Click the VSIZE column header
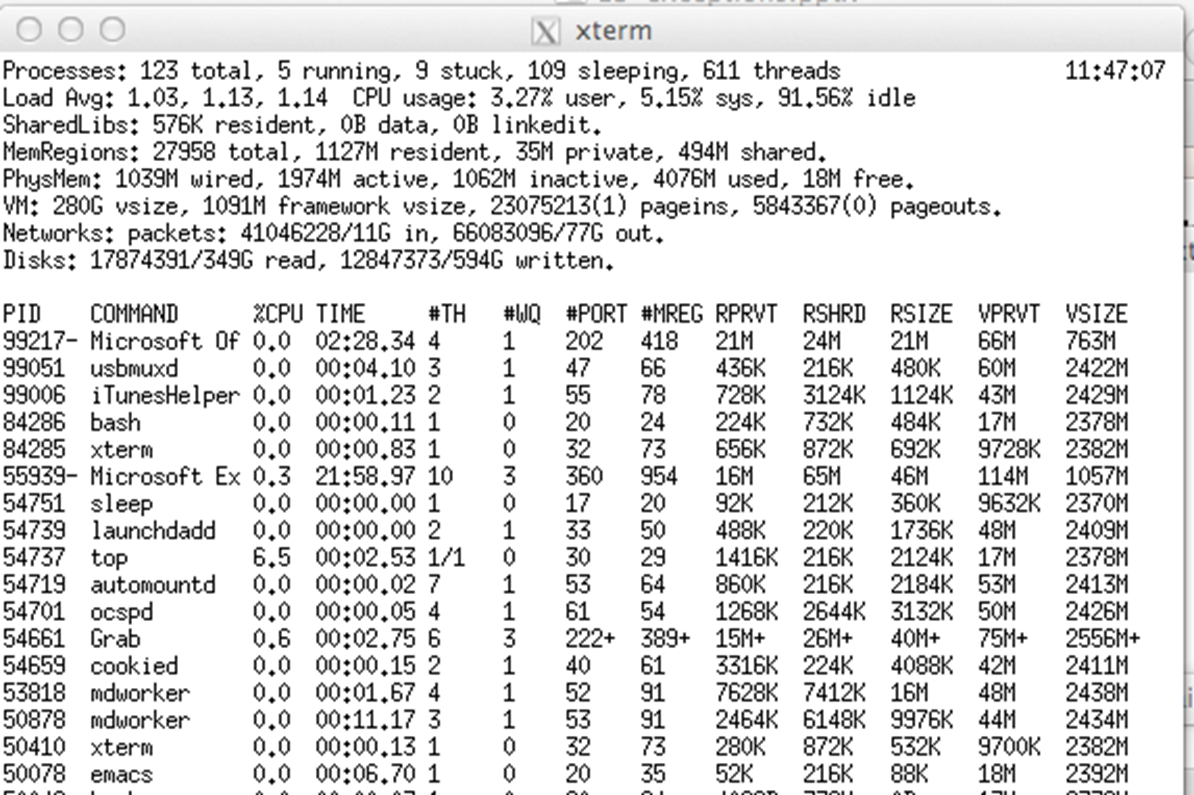 [1096, 314]
